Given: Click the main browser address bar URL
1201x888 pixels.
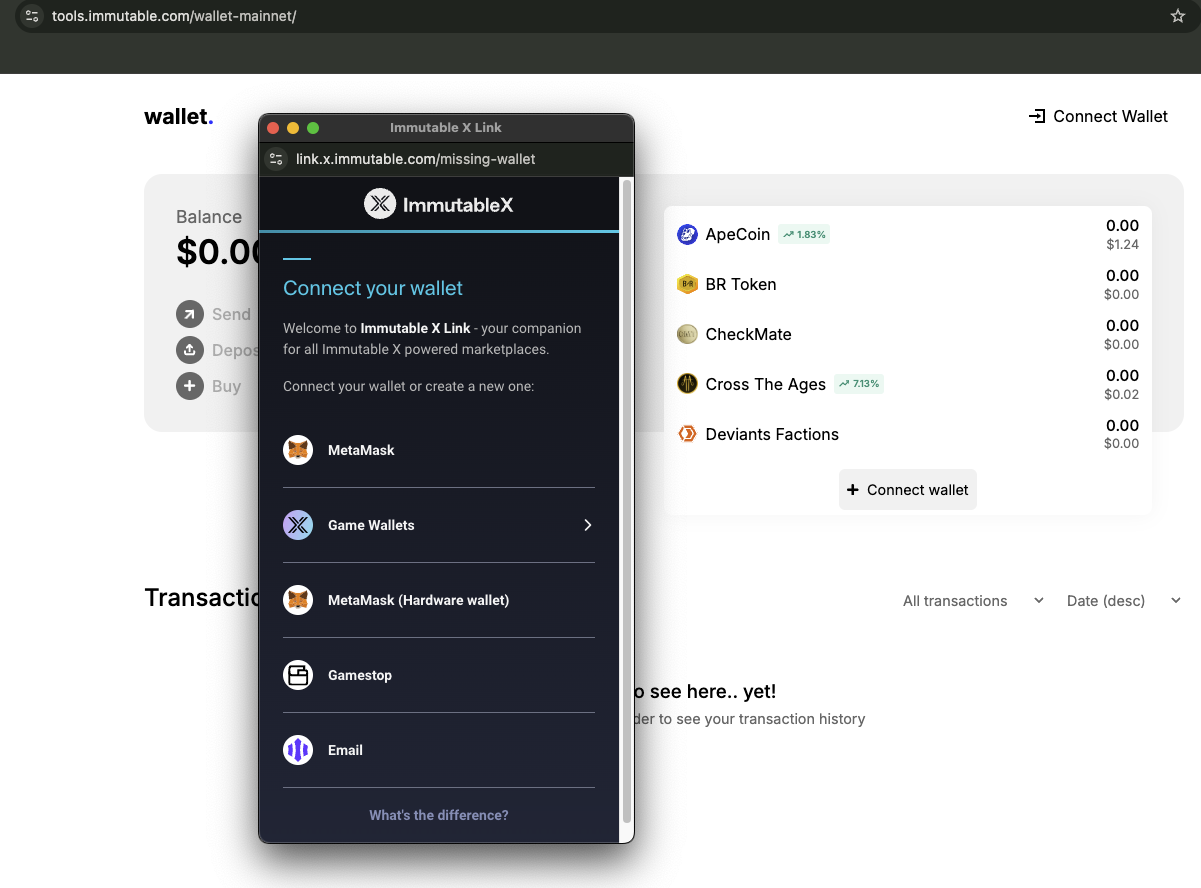Looking at the screenshot, I should (174, 16).
